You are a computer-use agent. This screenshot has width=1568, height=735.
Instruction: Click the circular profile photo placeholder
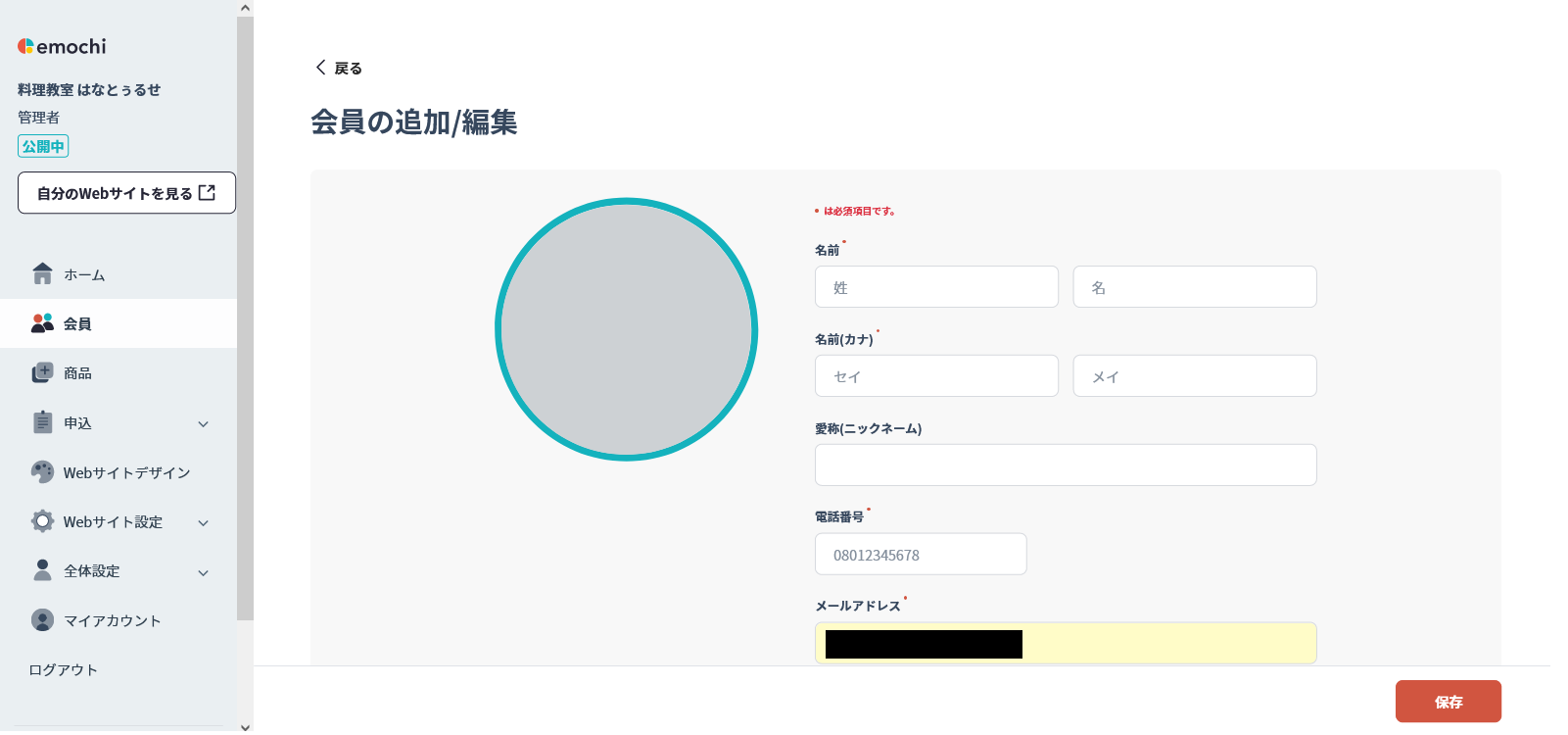[627, 329]
